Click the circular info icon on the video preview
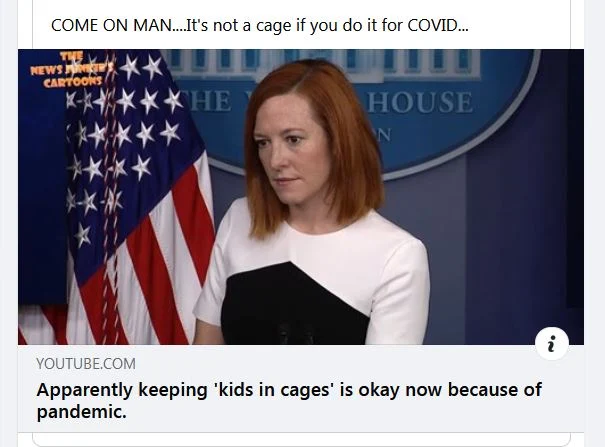The height and width of the screenshot is (447, 605). [552, 343]
